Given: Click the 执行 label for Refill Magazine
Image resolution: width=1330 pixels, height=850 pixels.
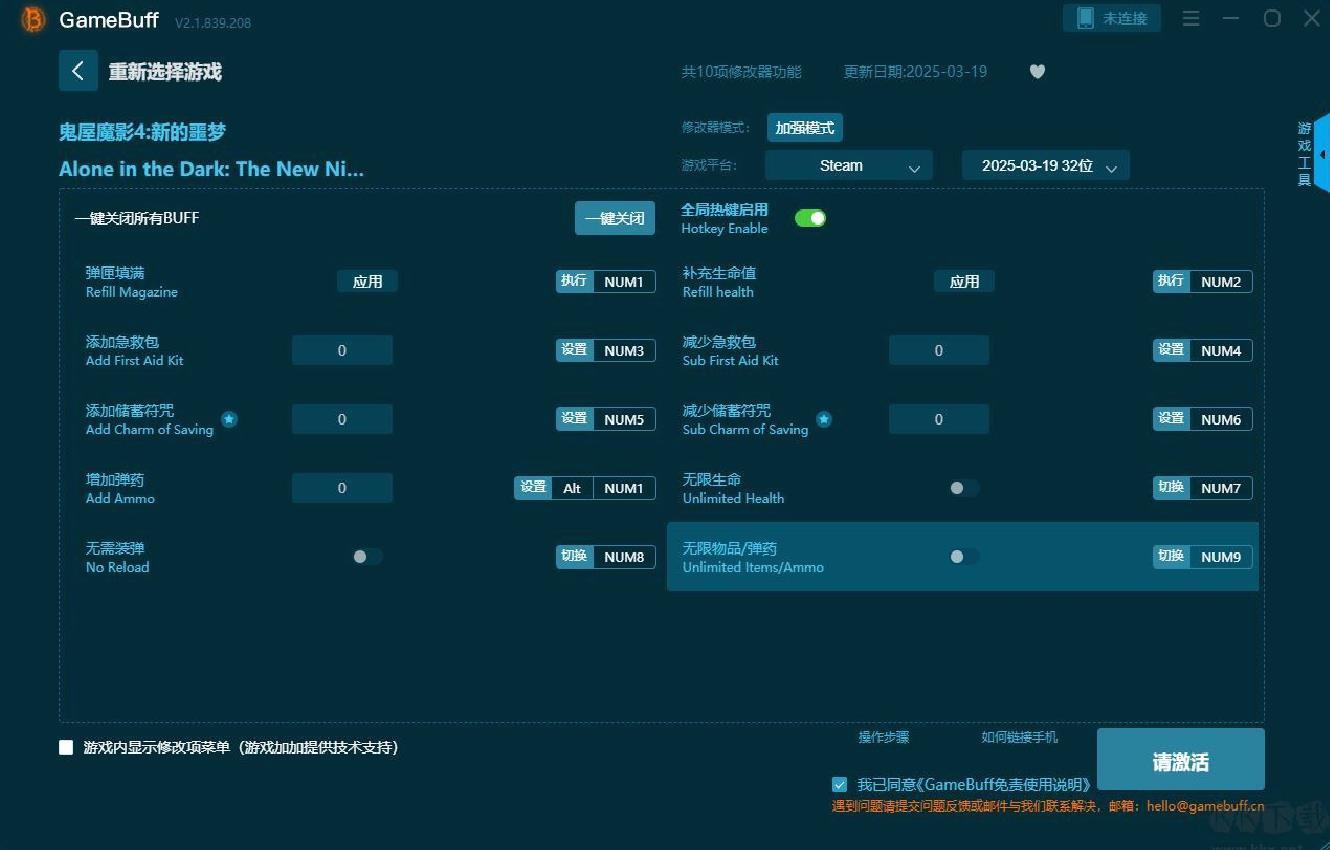Looking at the screenshot, I should [574, 281].
